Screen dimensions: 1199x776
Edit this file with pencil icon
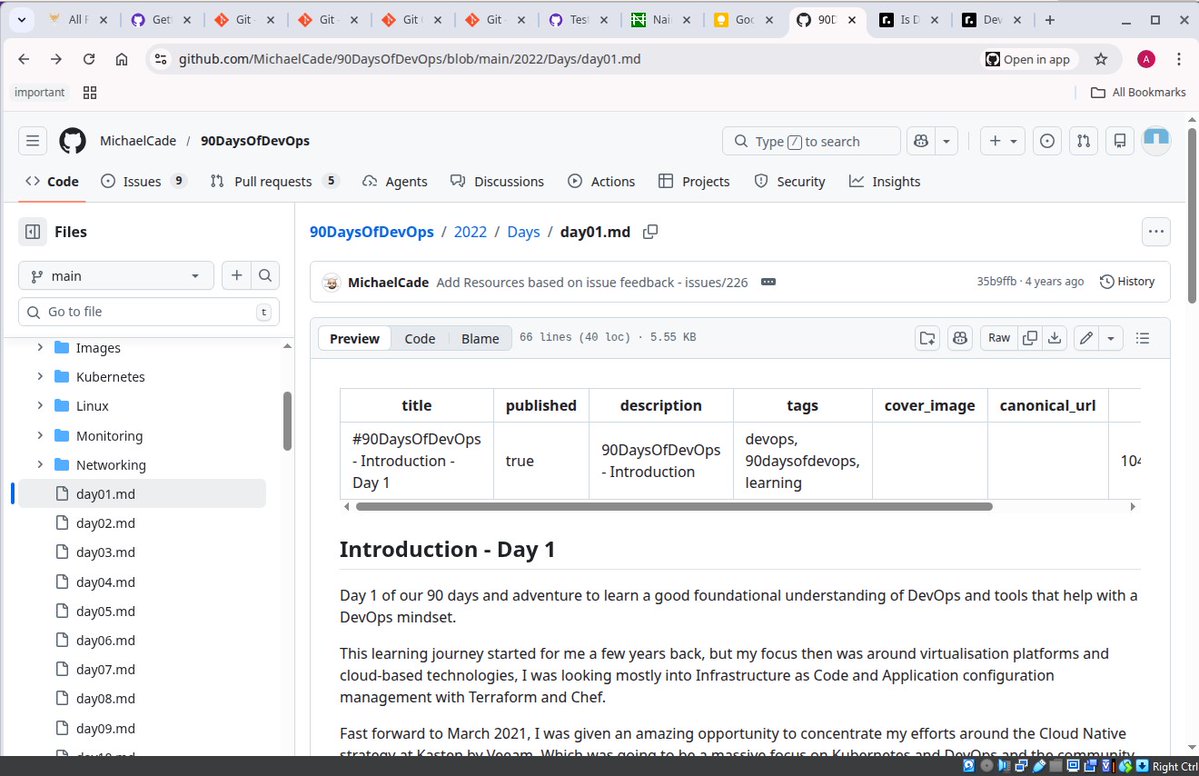pyautogui.click(x=1086, y=338)
